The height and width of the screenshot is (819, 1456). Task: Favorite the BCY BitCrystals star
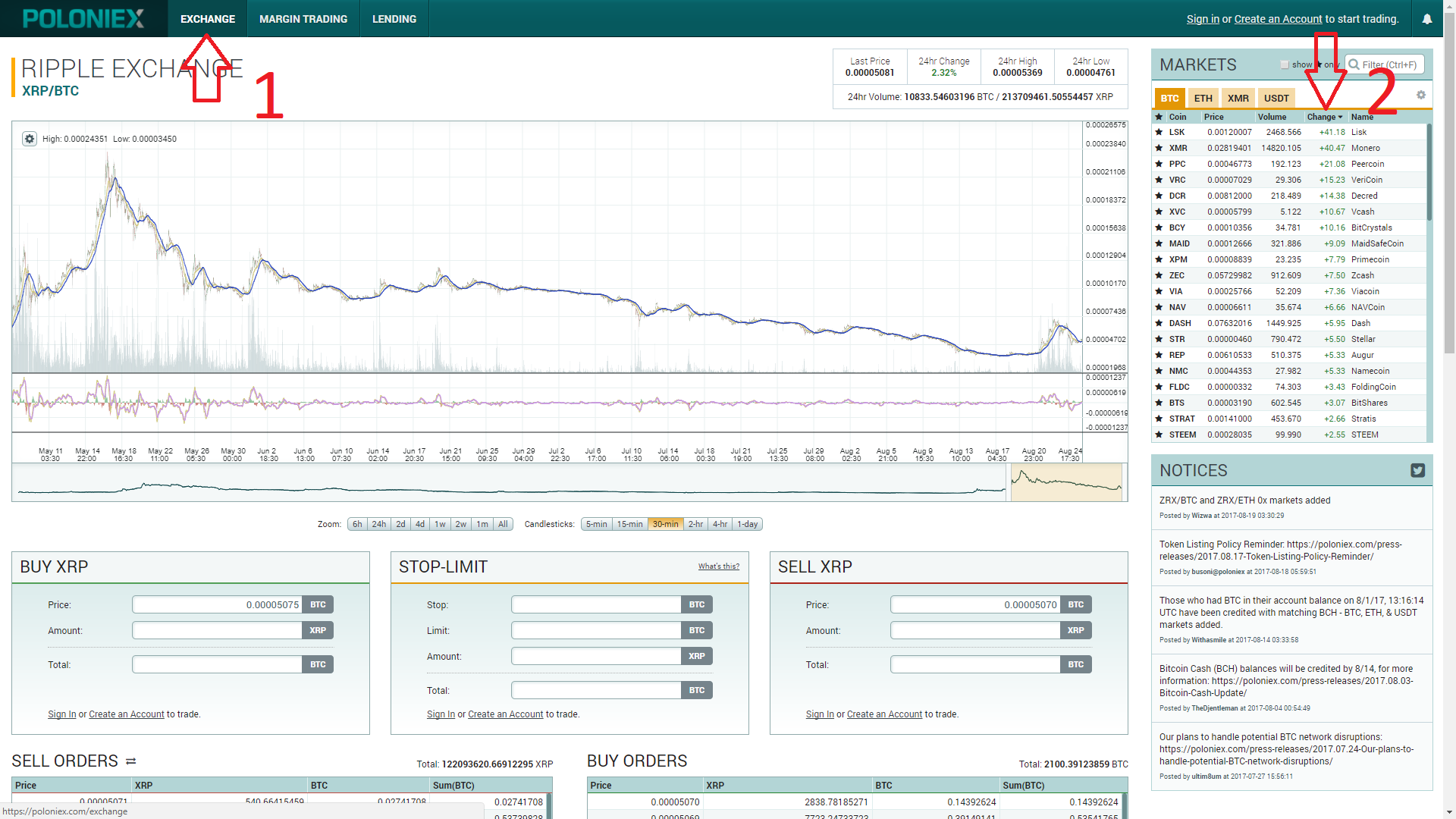[1159, 227]
